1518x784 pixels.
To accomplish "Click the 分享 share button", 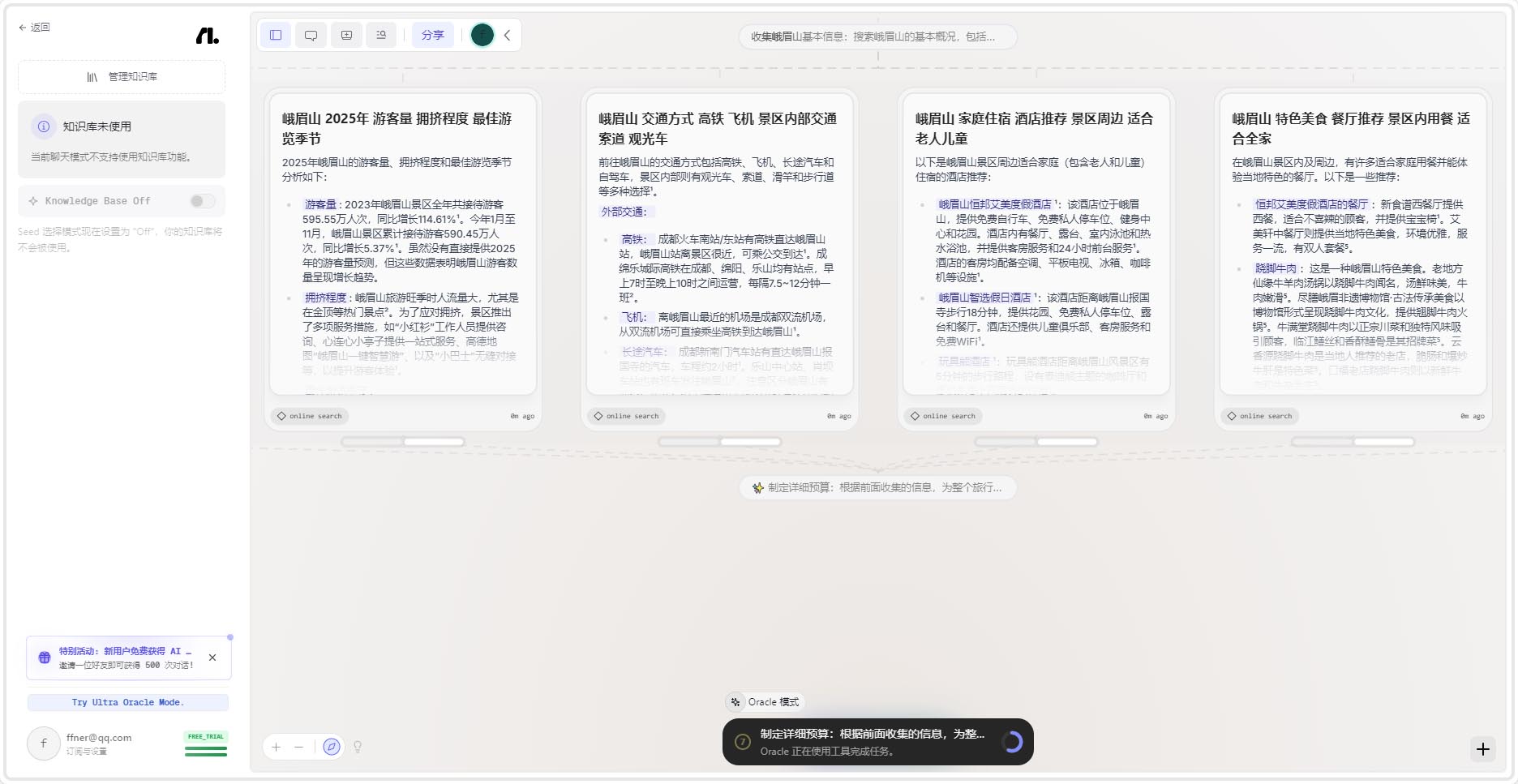I will point(432,36).
